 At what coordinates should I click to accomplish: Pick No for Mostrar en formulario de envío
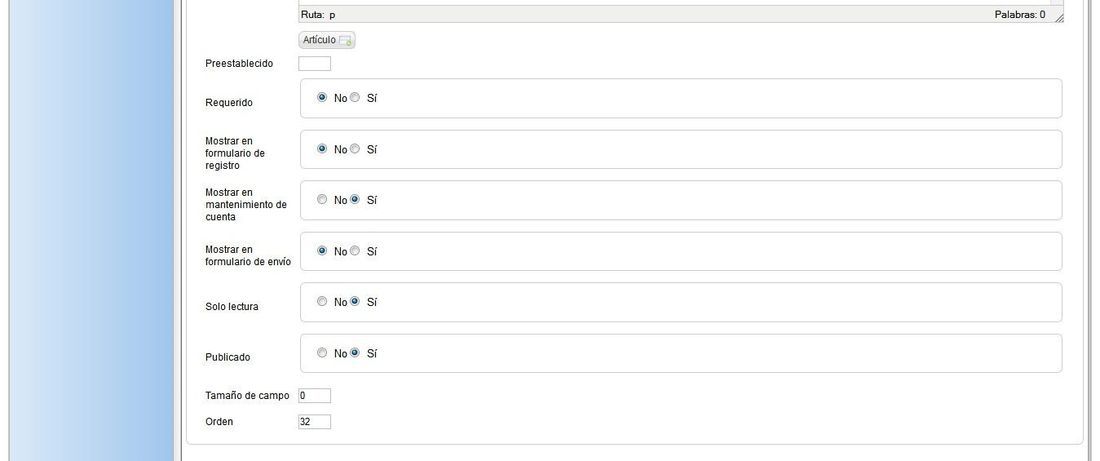322,250
